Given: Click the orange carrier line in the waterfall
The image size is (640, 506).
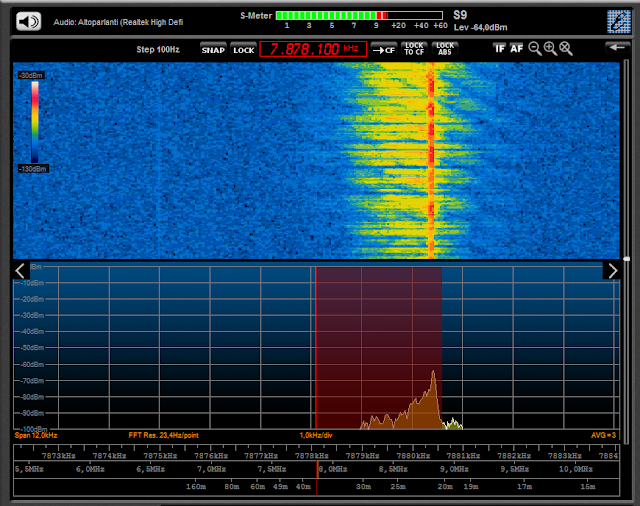Looking at the screenshot, I should click(431, 160).
